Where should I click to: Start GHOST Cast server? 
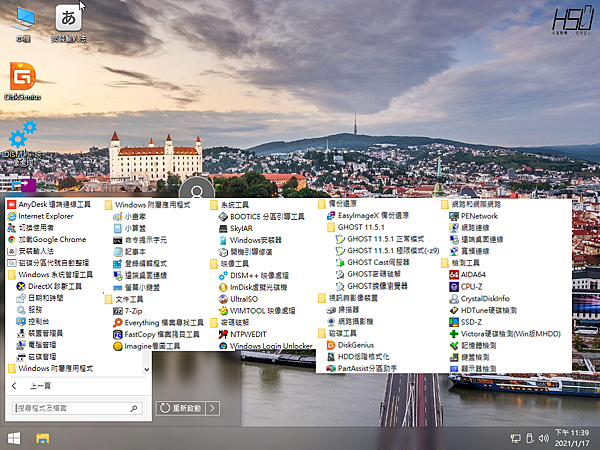click(x=372, y=262)
